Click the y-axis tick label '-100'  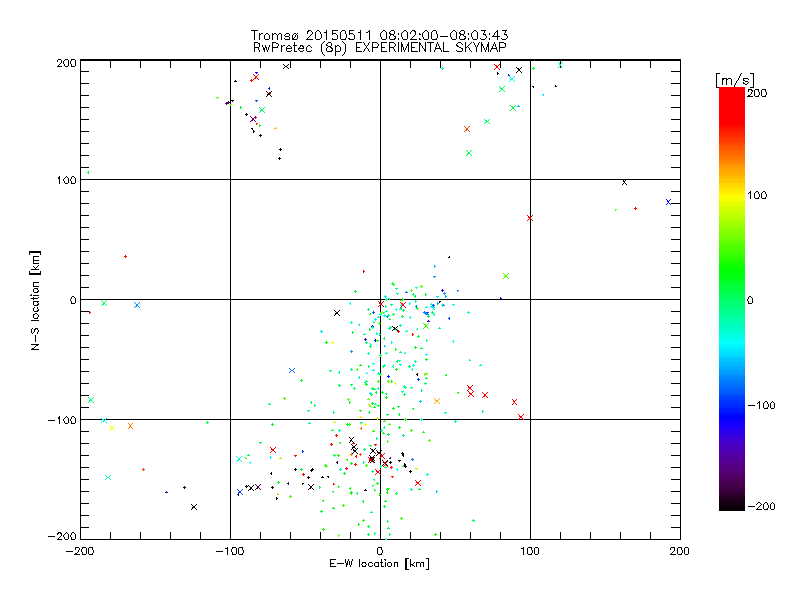pos(62,420)
